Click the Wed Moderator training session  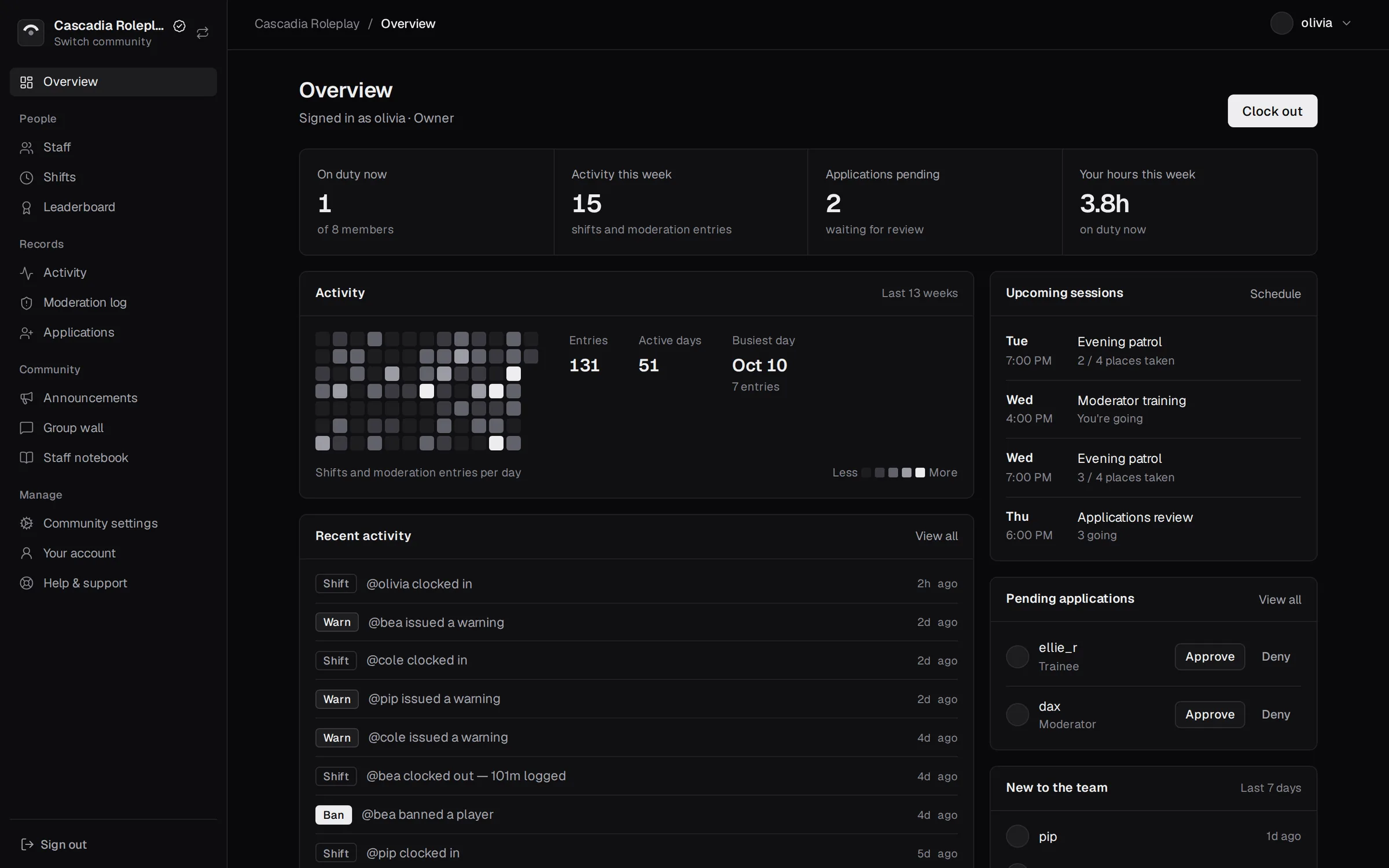1153,409
